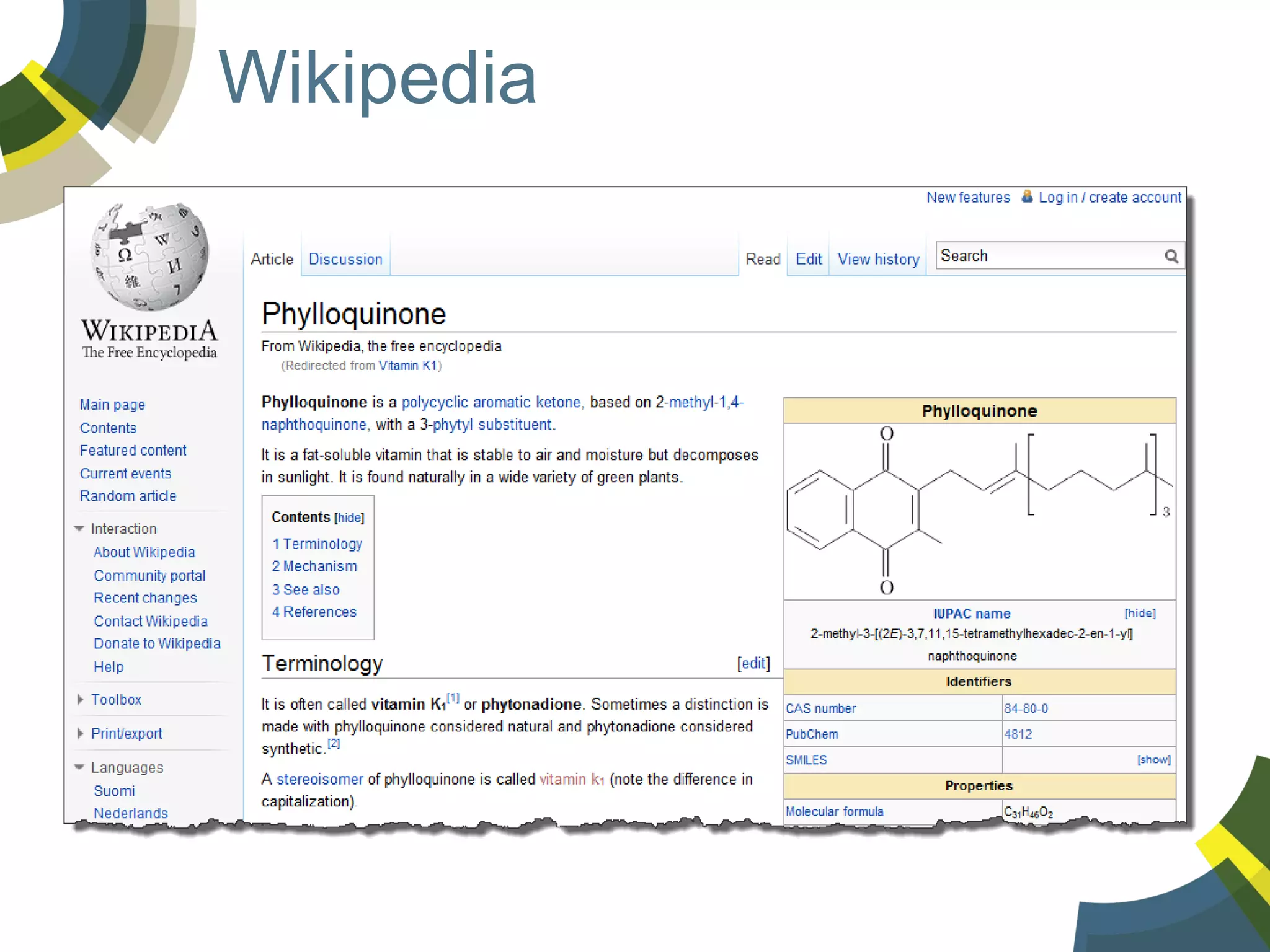Switch to the Article tab
The width and height of the screenshot is (1270, 952).
coord(272,259)
